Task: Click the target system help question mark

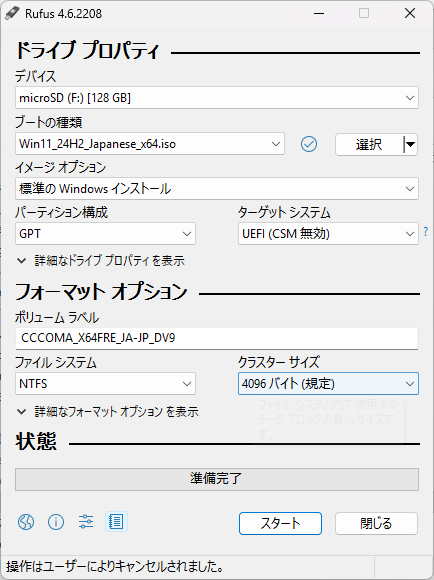Action: [426, 232]
